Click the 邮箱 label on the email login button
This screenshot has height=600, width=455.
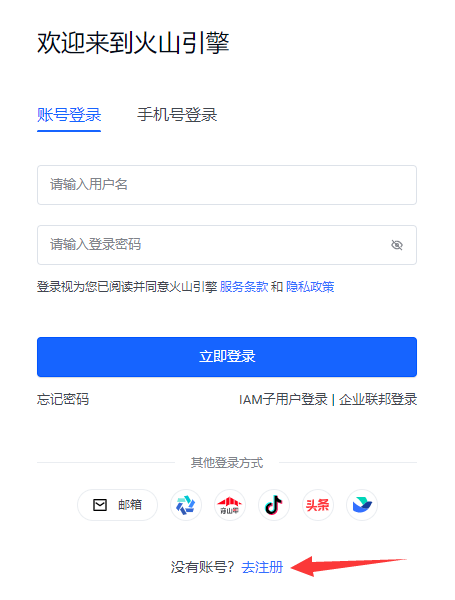[x=130, y=505]
